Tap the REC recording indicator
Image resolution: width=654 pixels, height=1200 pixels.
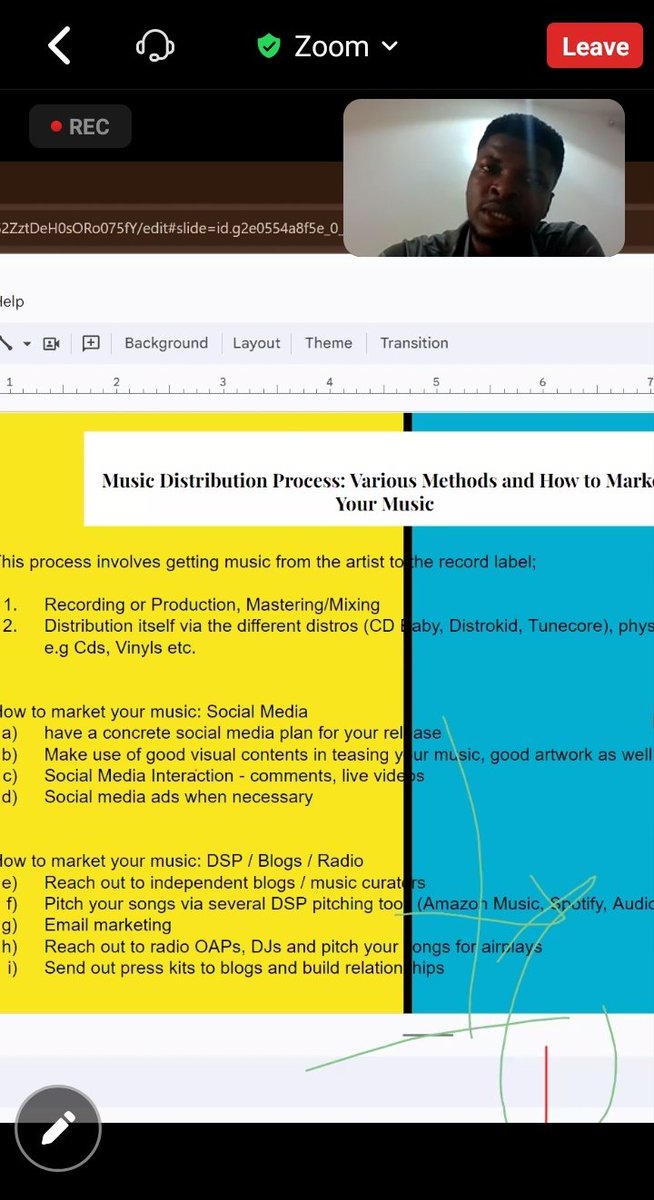click(x=80, y=127)
